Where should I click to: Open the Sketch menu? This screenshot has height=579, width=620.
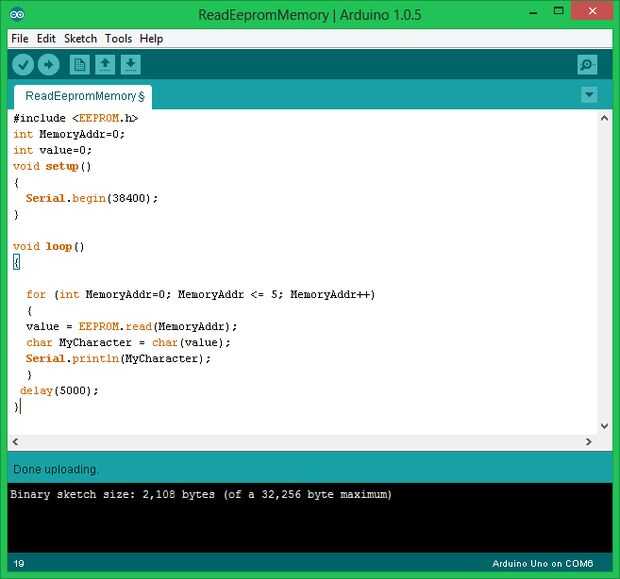point(80,39)
